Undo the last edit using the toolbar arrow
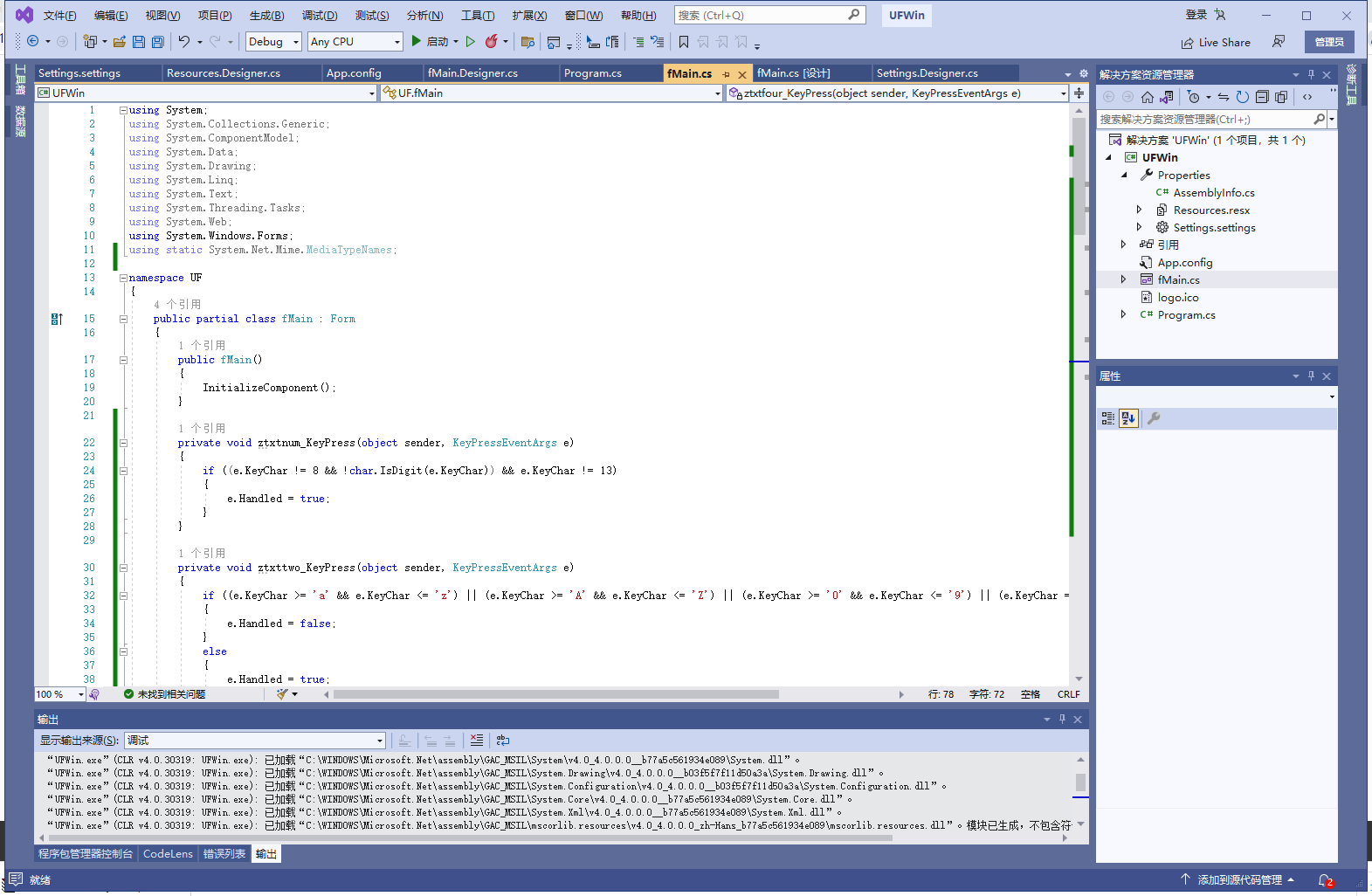 tap(183, 41)
